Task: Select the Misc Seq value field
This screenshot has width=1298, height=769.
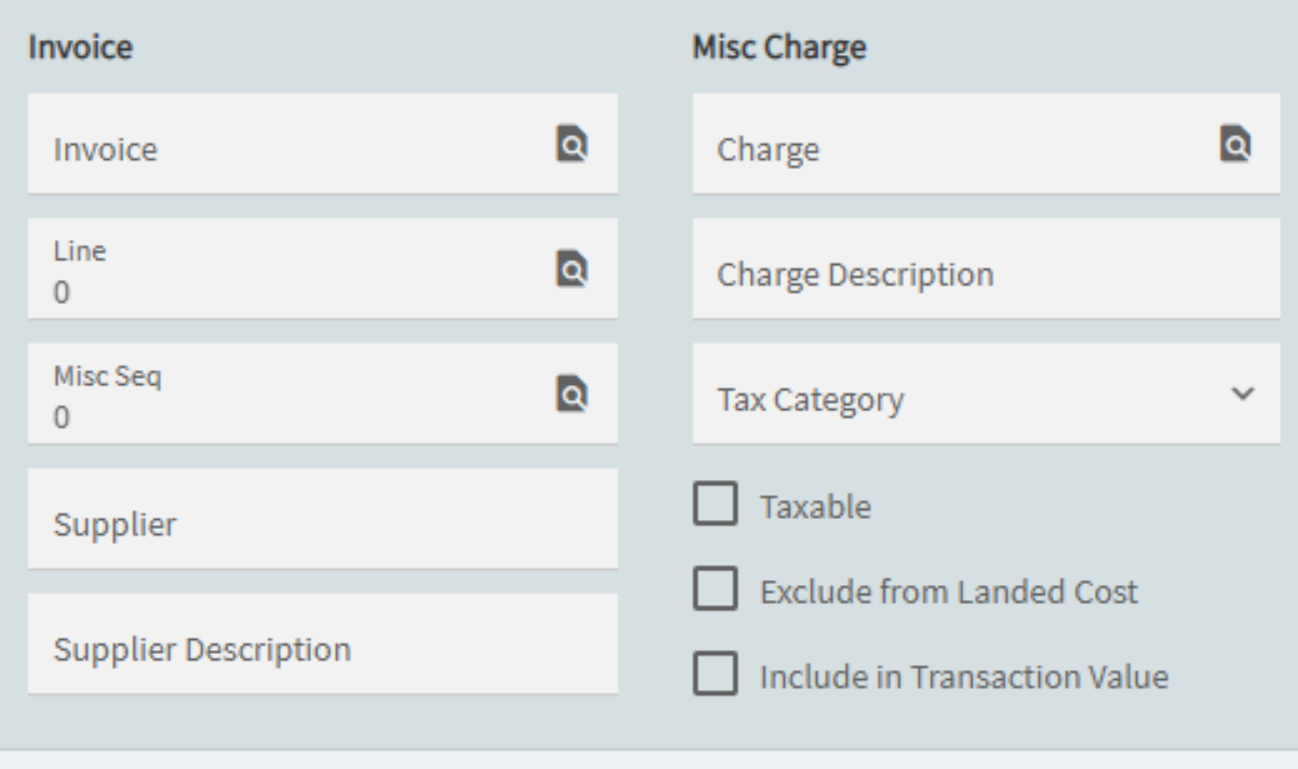Action: 322,394
